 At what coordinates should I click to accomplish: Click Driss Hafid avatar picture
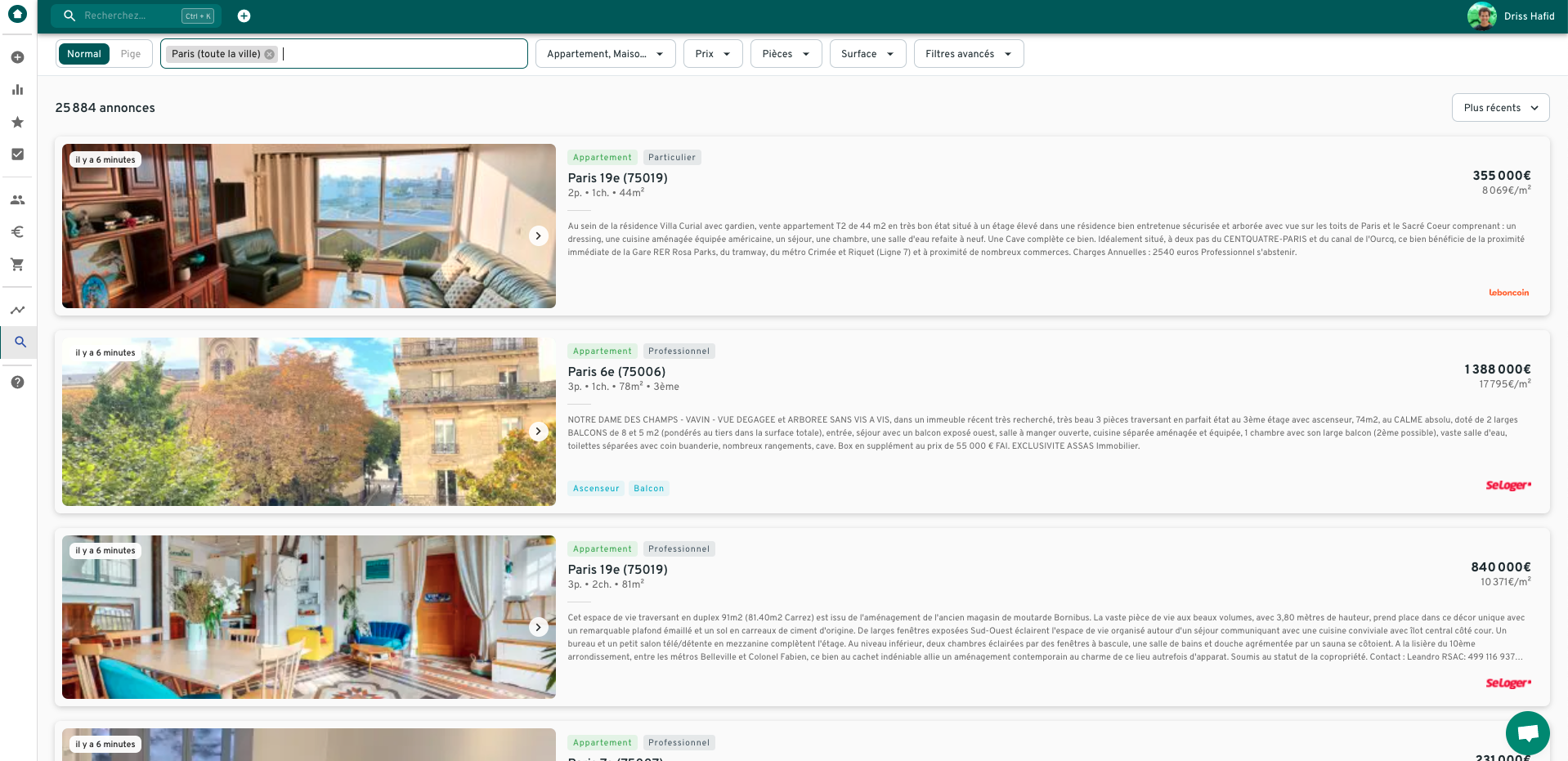[1481, 16]
